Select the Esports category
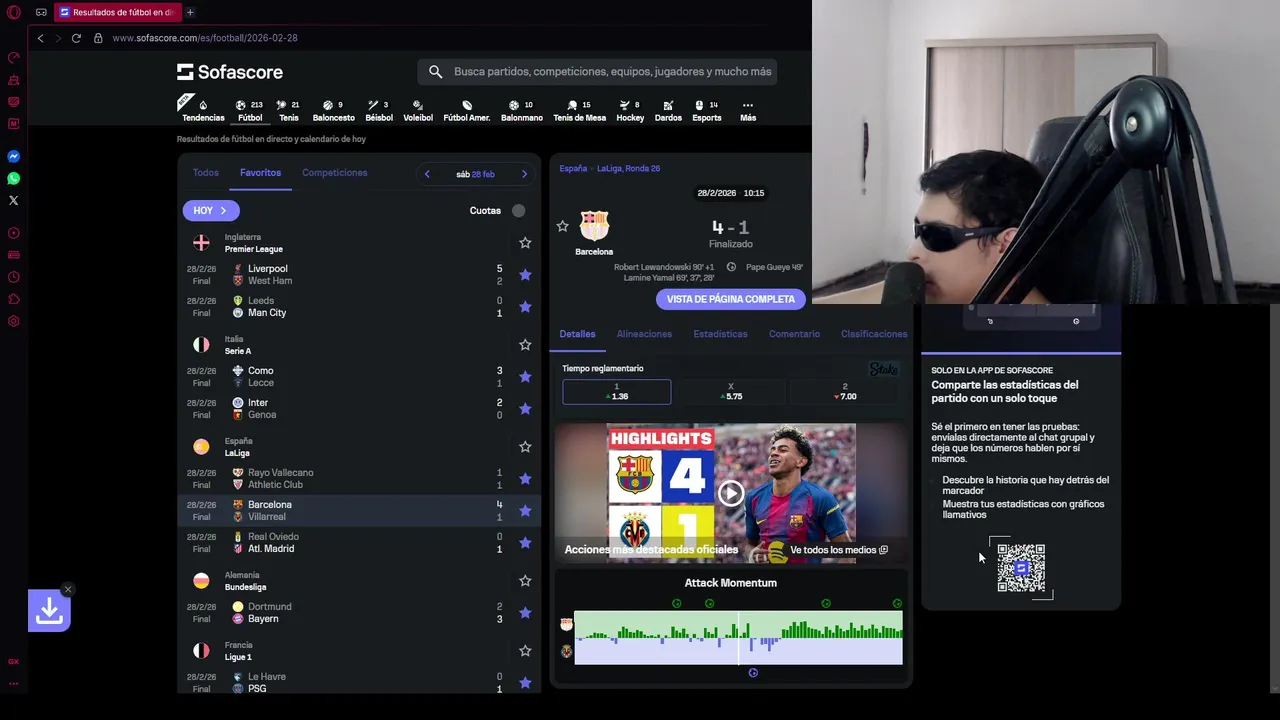Image resolution: width=1280 pixels, height=720 pixels. [x=707, y=111]
